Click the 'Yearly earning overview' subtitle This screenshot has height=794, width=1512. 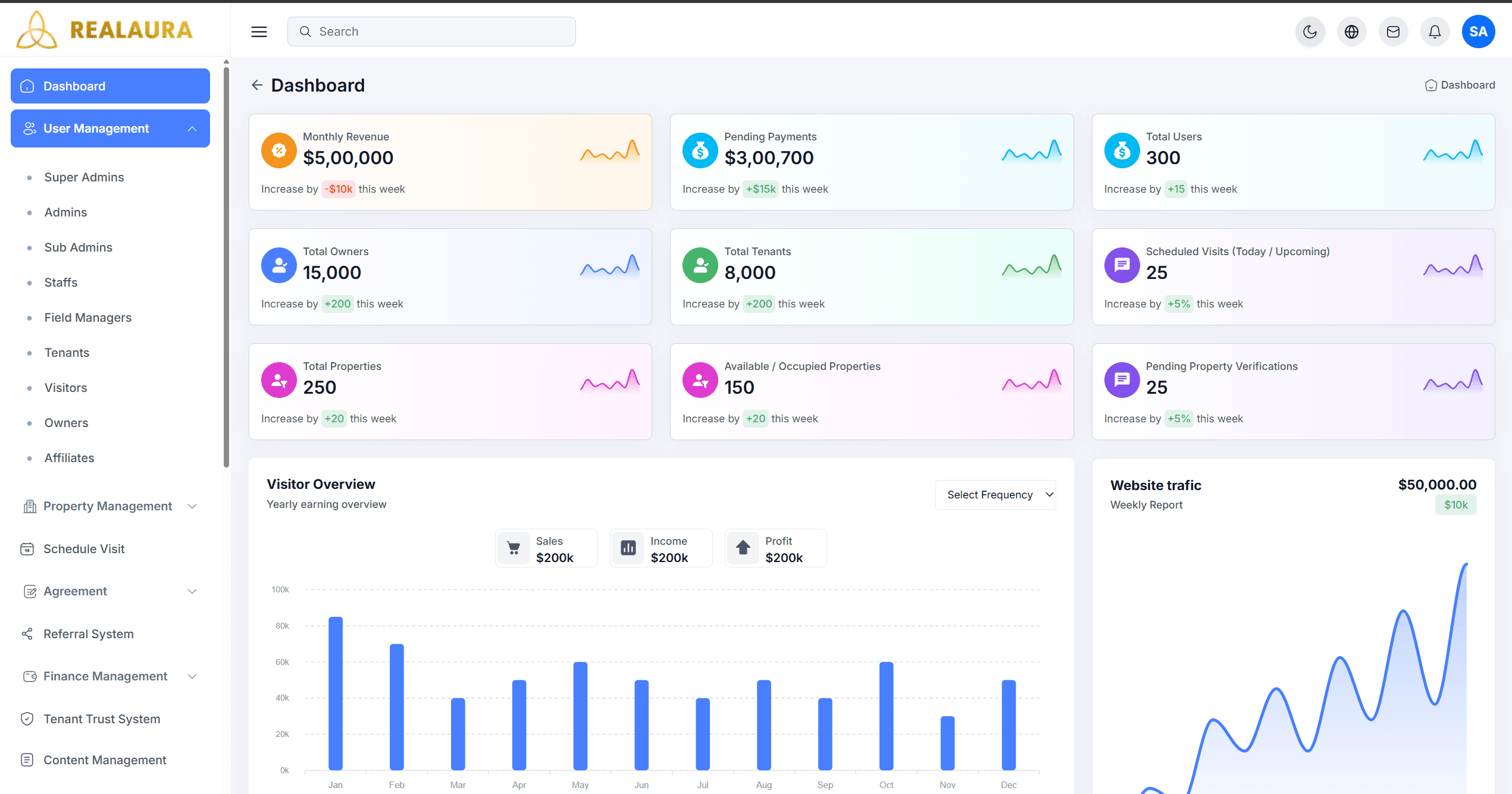coord(327,504)
